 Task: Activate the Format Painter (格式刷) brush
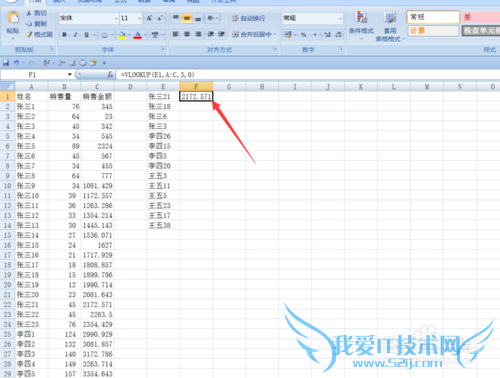click(x=39, y=34)
